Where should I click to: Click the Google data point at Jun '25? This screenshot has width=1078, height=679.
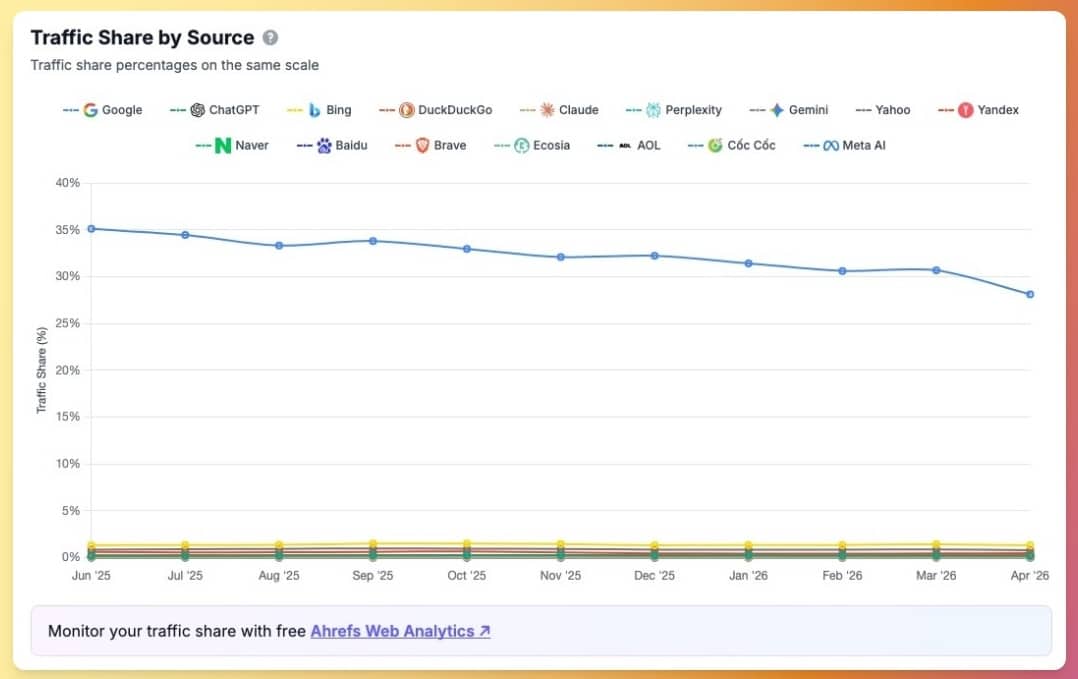pos(91,229)
